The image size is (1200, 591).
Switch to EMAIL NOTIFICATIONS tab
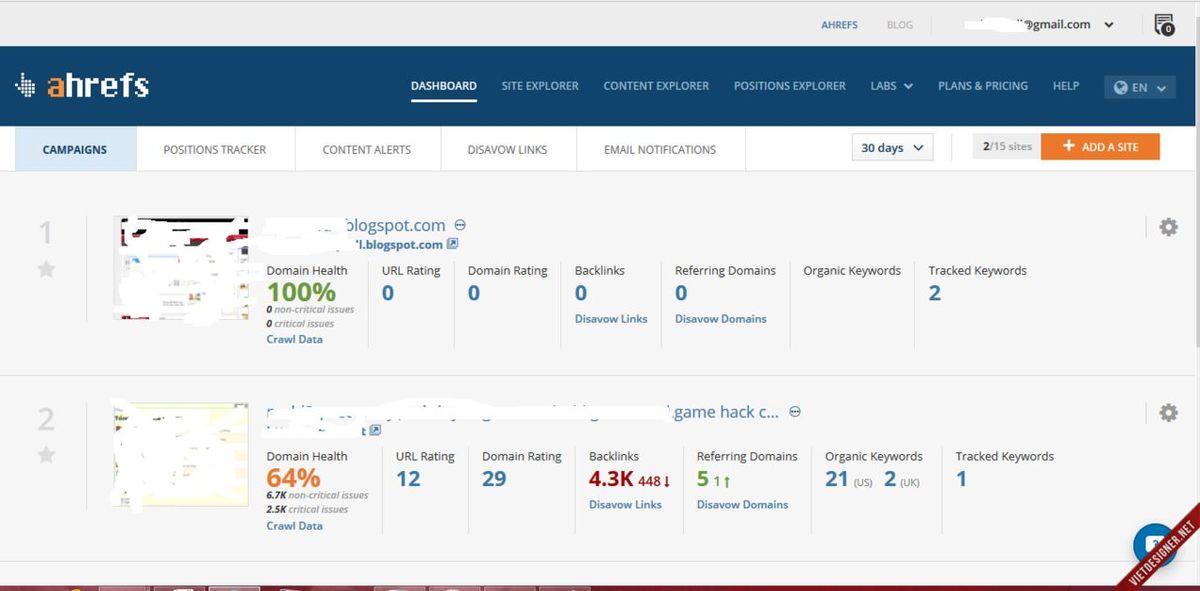coord(660,149)
